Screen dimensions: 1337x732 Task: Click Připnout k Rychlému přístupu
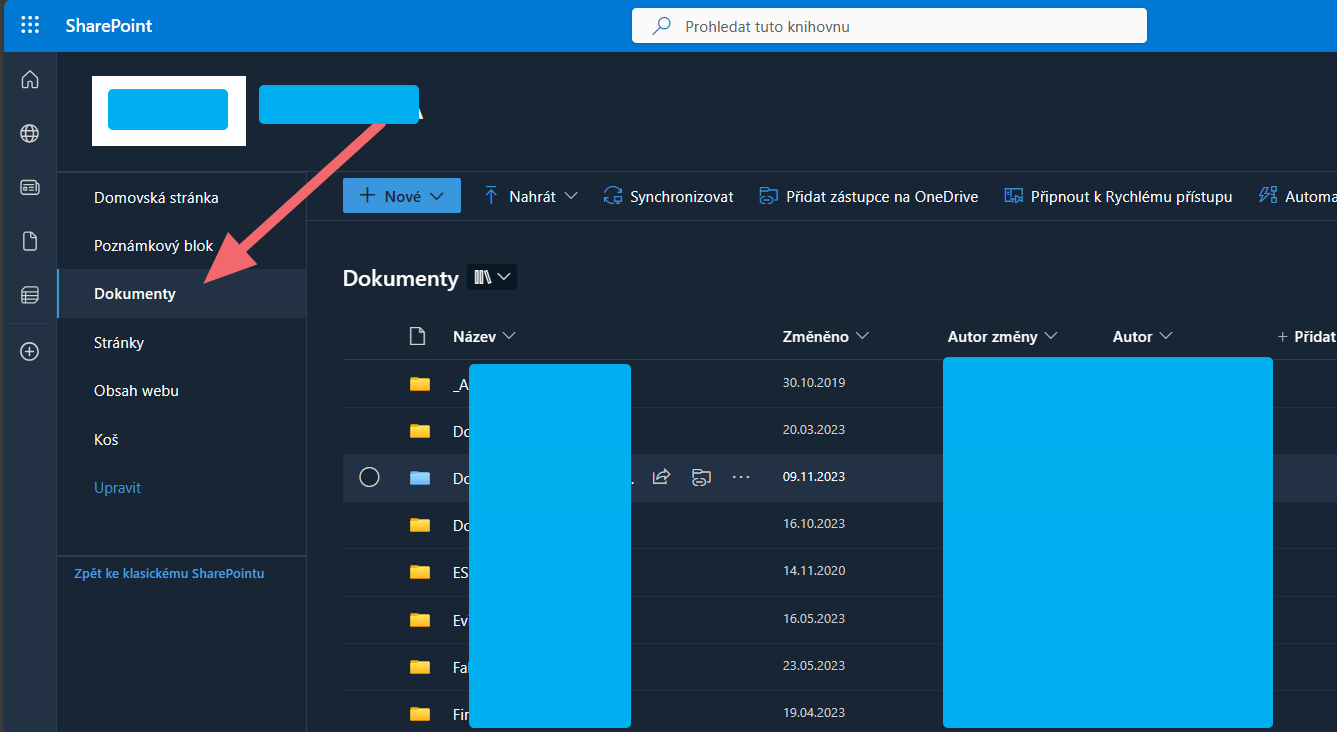click(1118, 196)
